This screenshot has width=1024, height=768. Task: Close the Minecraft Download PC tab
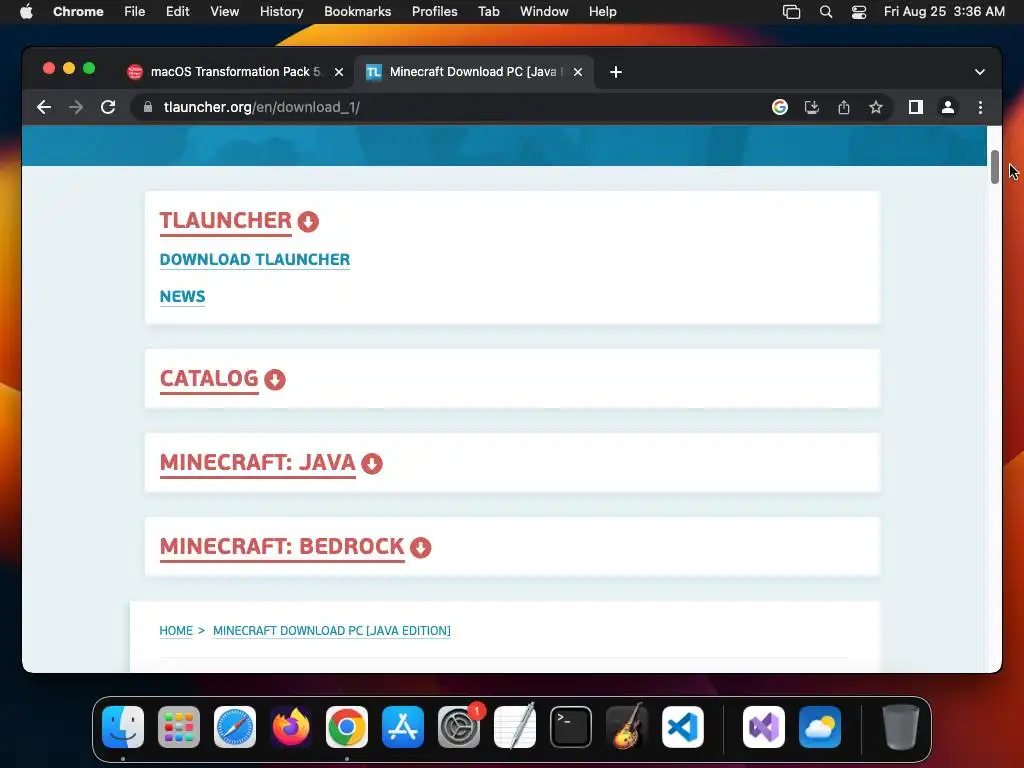click(x=578, y=72)
